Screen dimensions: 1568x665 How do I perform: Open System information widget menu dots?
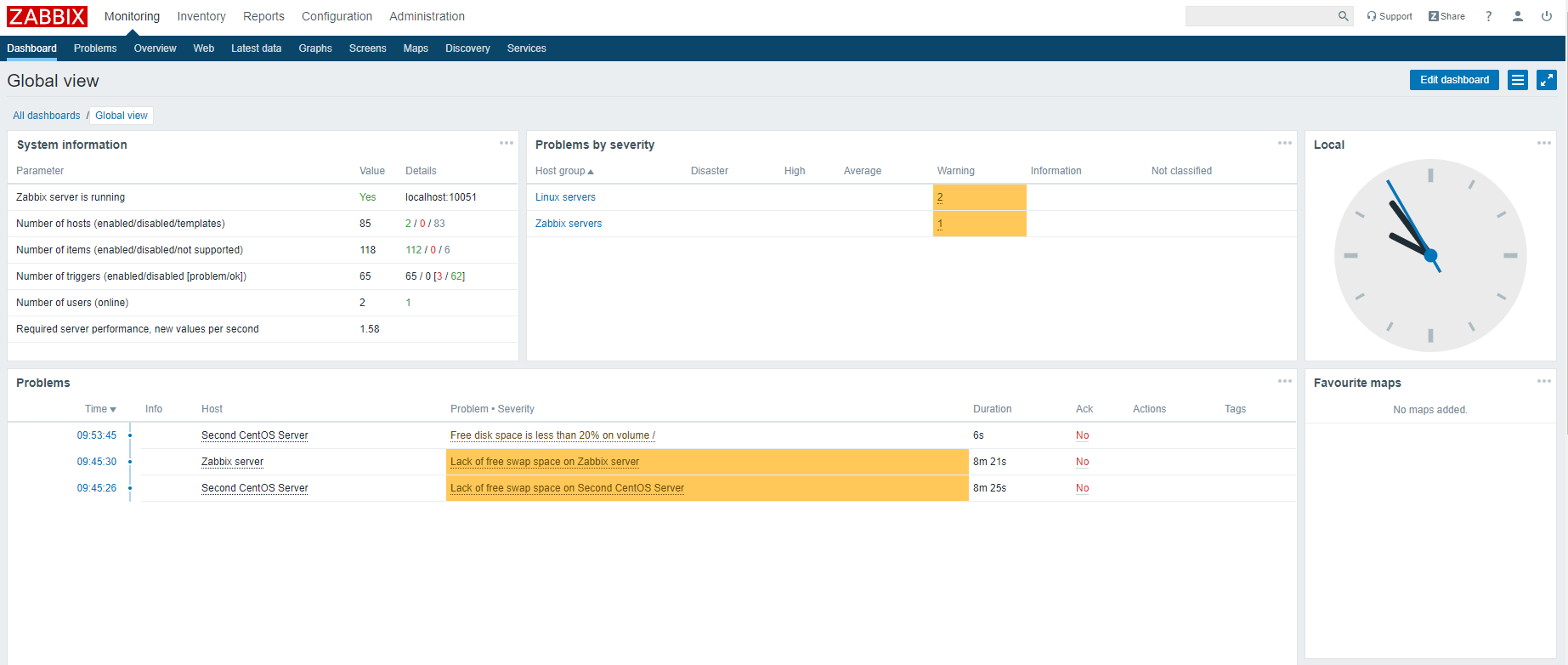click(x=507, y=143)
